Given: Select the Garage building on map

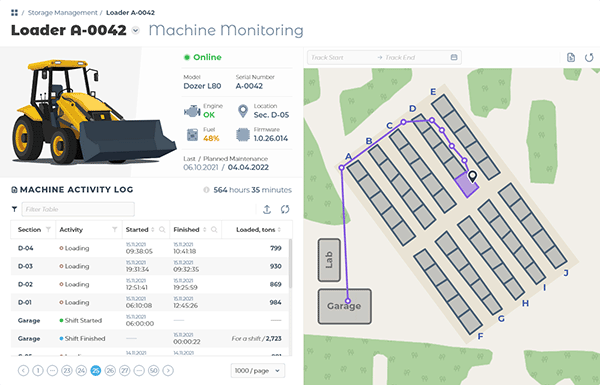Looking at the screenshot, I should point(344,306).
